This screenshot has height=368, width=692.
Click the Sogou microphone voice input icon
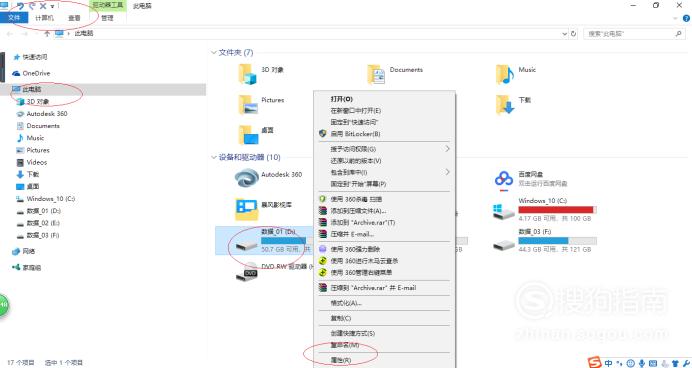pyautogui.click(x=642, y=363)
